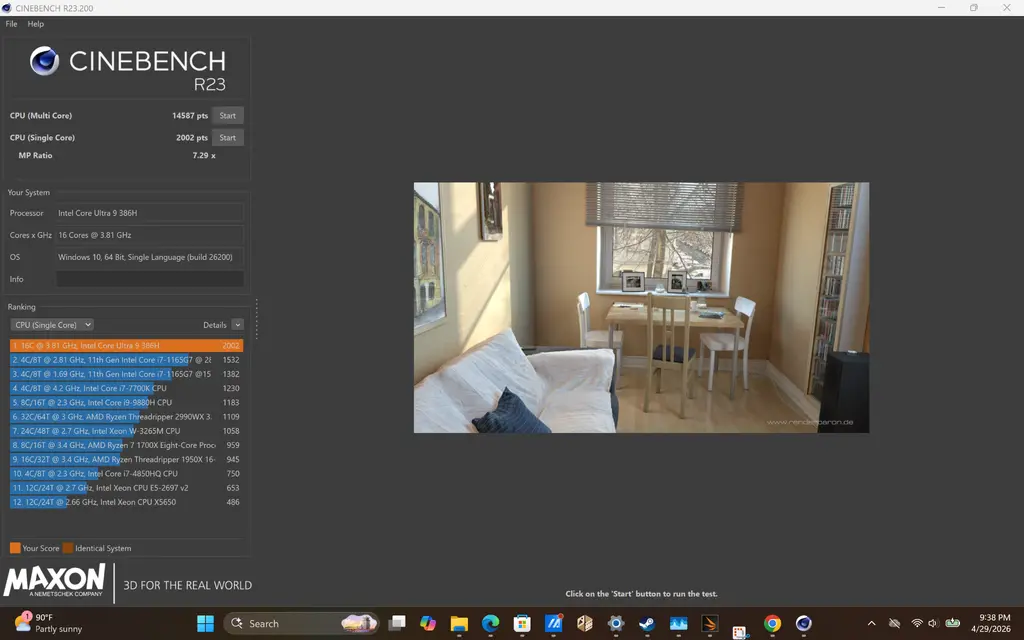The width and height of the screenshot is (1024, 640).
Task: Switch to the Cinebench taskbar icon
Action: 804,624
